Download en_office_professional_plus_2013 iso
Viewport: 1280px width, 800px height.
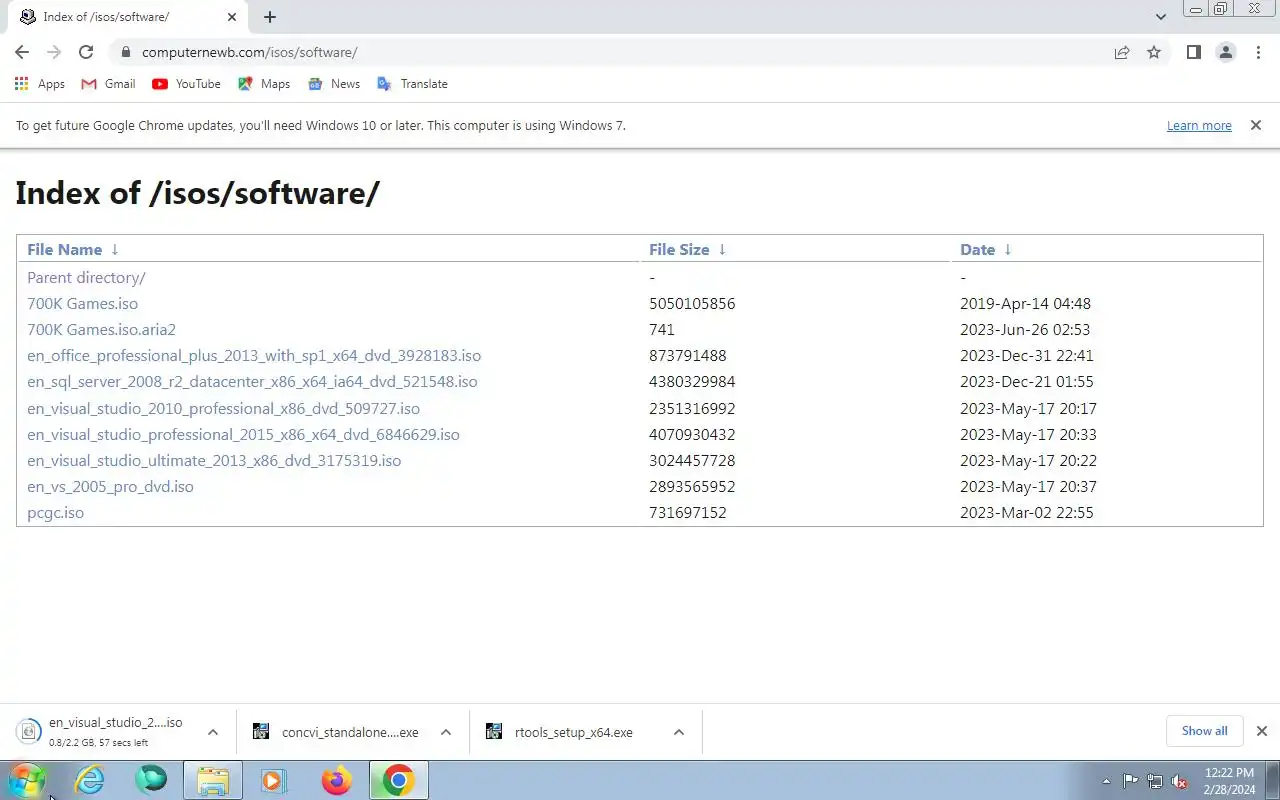[254, 356]
